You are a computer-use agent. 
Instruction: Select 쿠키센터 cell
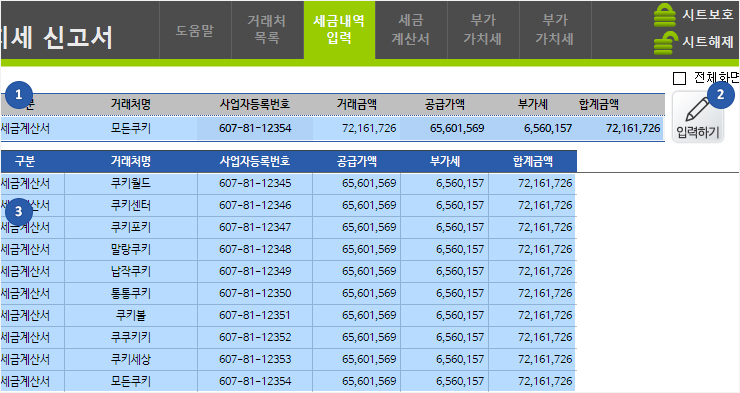[x=131, y=206]
